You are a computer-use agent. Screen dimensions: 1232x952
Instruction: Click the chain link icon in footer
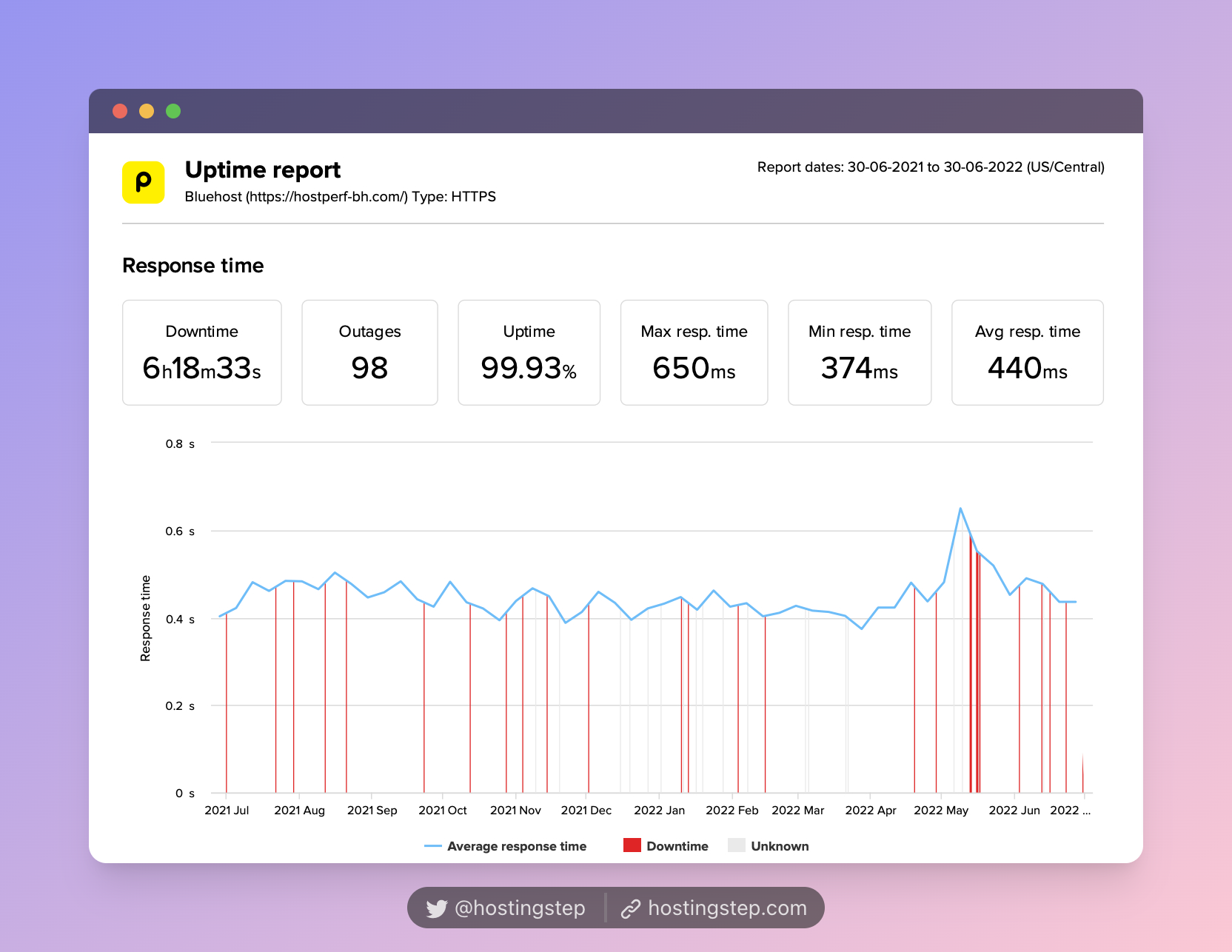pyautogui.click(x=630, y=908)
